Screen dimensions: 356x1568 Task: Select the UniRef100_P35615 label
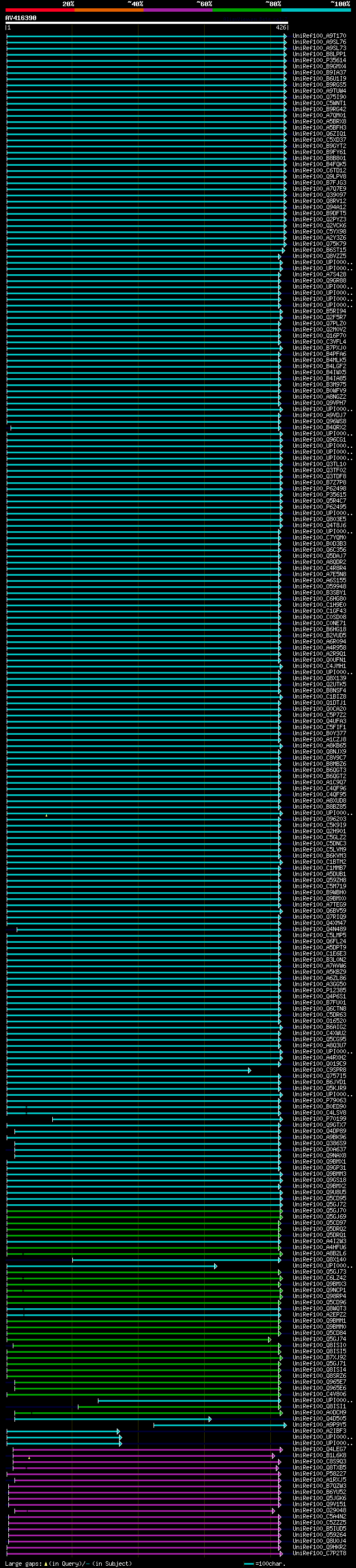click(x=319, y=495)
